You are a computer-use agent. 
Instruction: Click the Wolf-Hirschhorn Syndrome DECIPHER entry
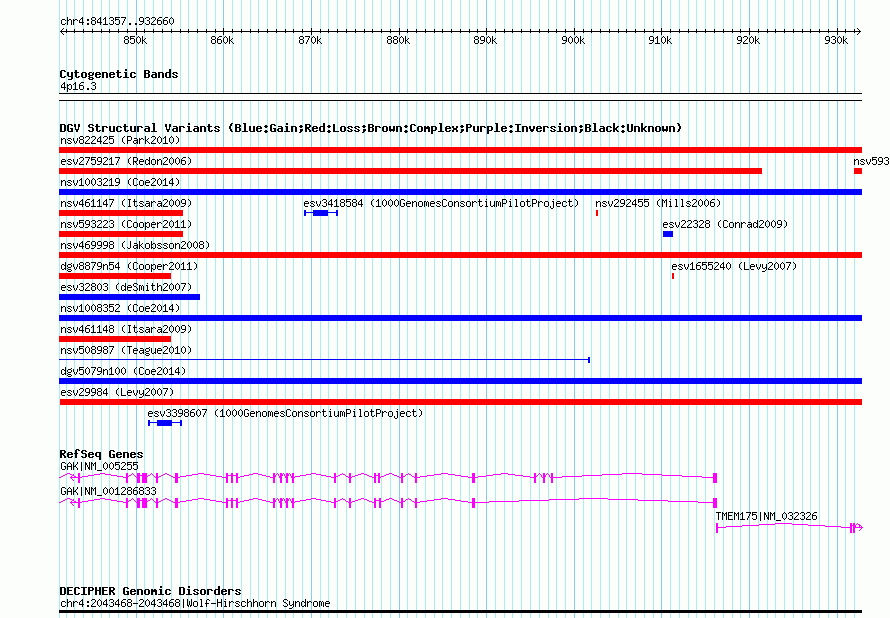coord(195,603)
